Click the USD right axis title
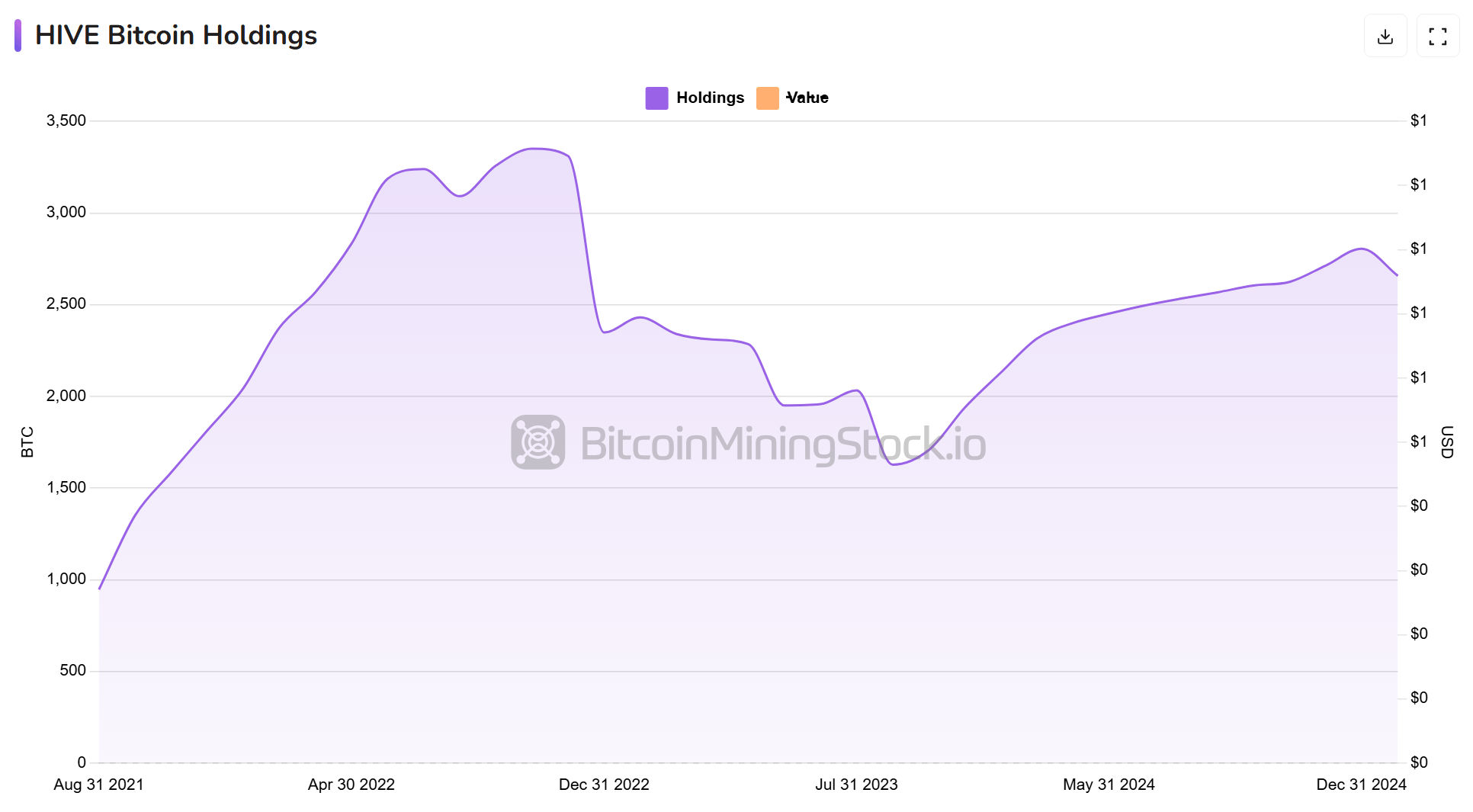The height and width of the screenshot is (812, 1473). [1446, 442]
